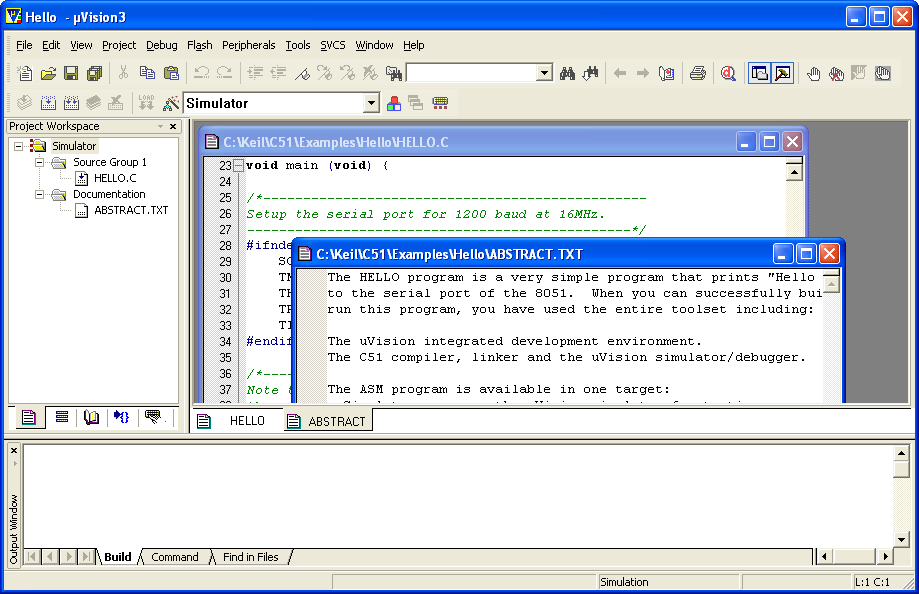Minimize the HELLO.C document window
Viewport: 919px width, 594px height.
(x=745, y=142)
